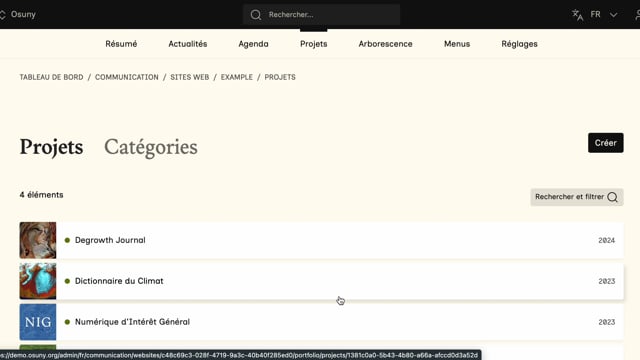Open the Dictionnaire du Climat thumbnail
This screenshot has width=640, height=360.
(x=38, y=281)
